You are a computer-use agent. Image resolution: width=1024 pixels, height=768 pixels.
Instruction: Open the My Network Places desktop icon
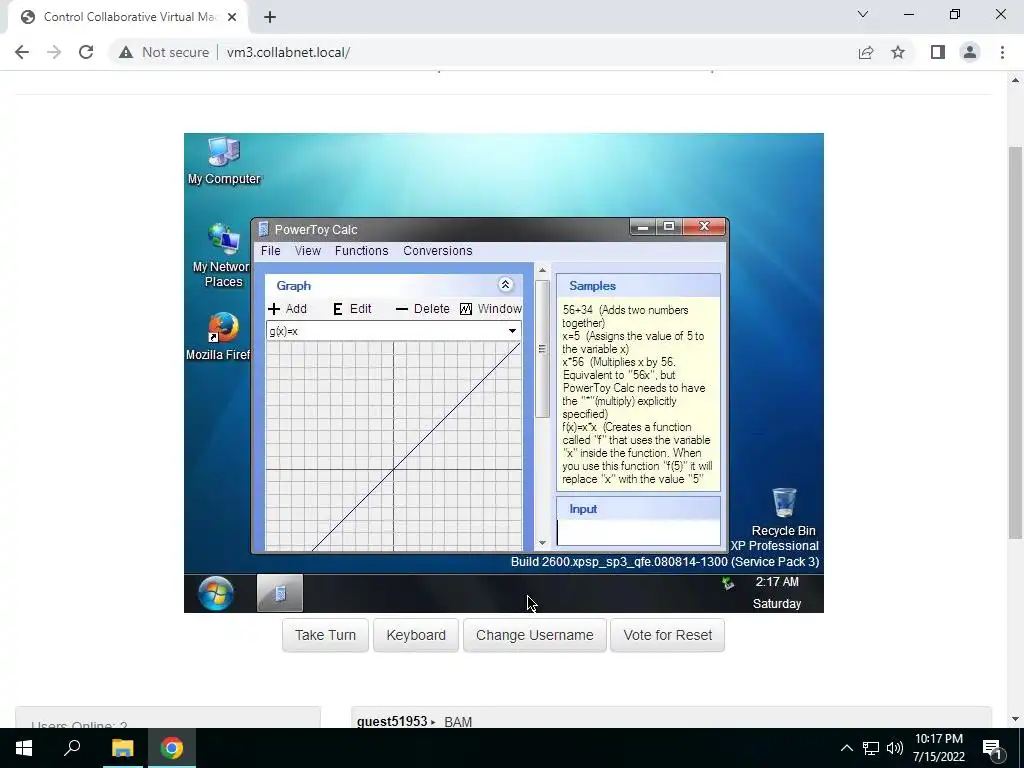(x=223, y=255)
